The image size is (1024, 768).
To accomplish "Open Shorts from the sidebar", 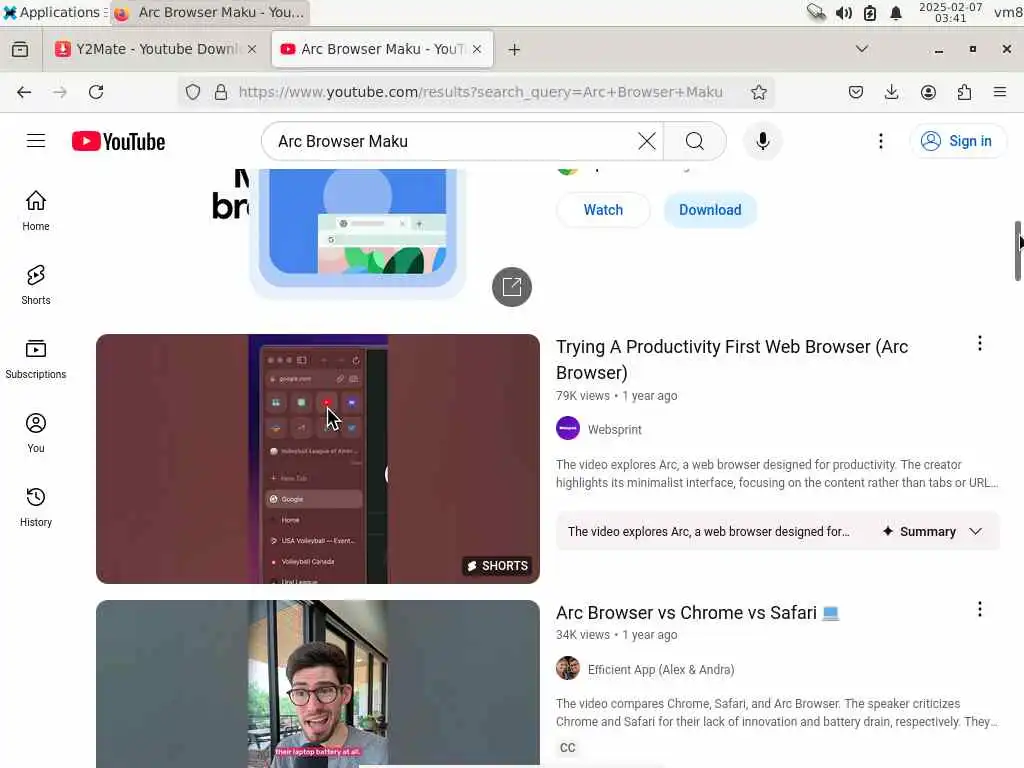I will tap(36, 285).
